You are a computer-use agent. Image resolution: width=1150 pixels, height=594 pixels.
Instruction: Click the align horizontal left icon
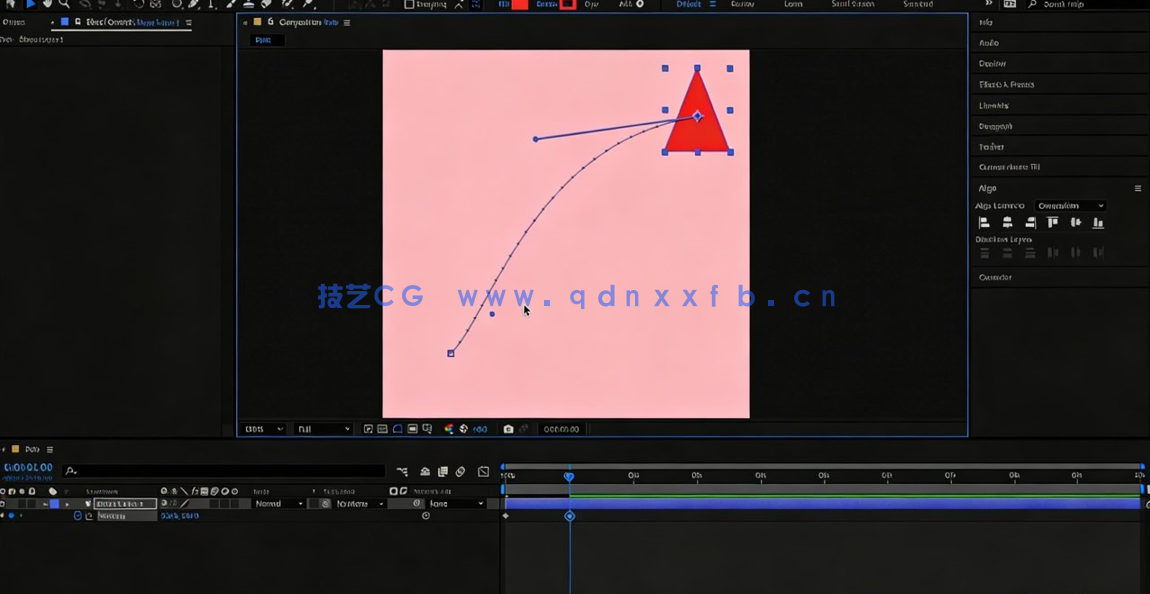(984, 222)
